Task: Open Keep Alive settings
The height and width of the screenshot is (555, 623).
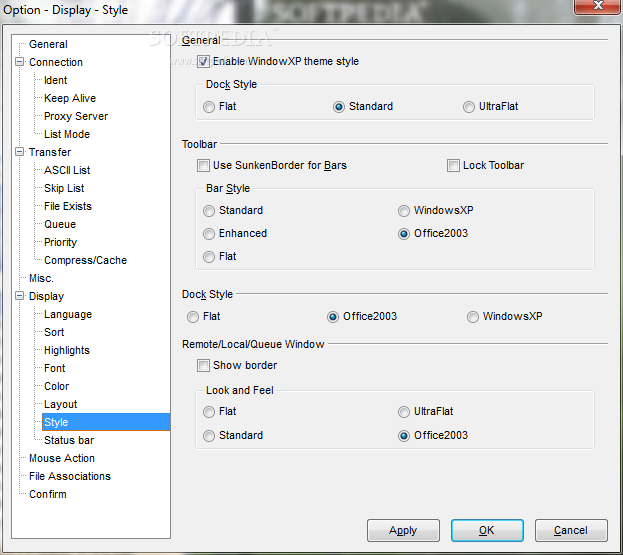Action: (70, 98)
